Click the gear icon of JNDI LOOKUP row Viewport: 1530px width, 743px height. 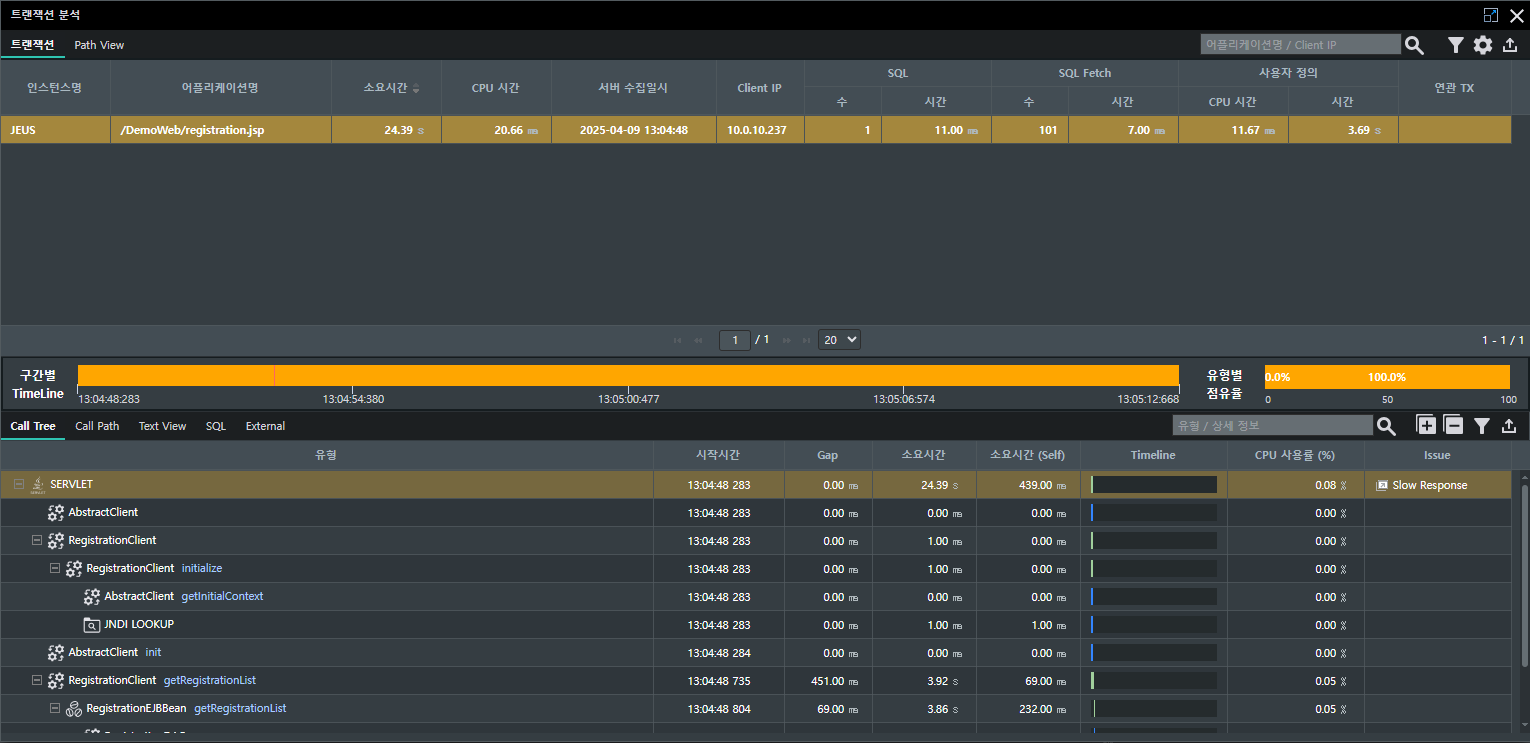pyautogui.click(x=91, y=625)
